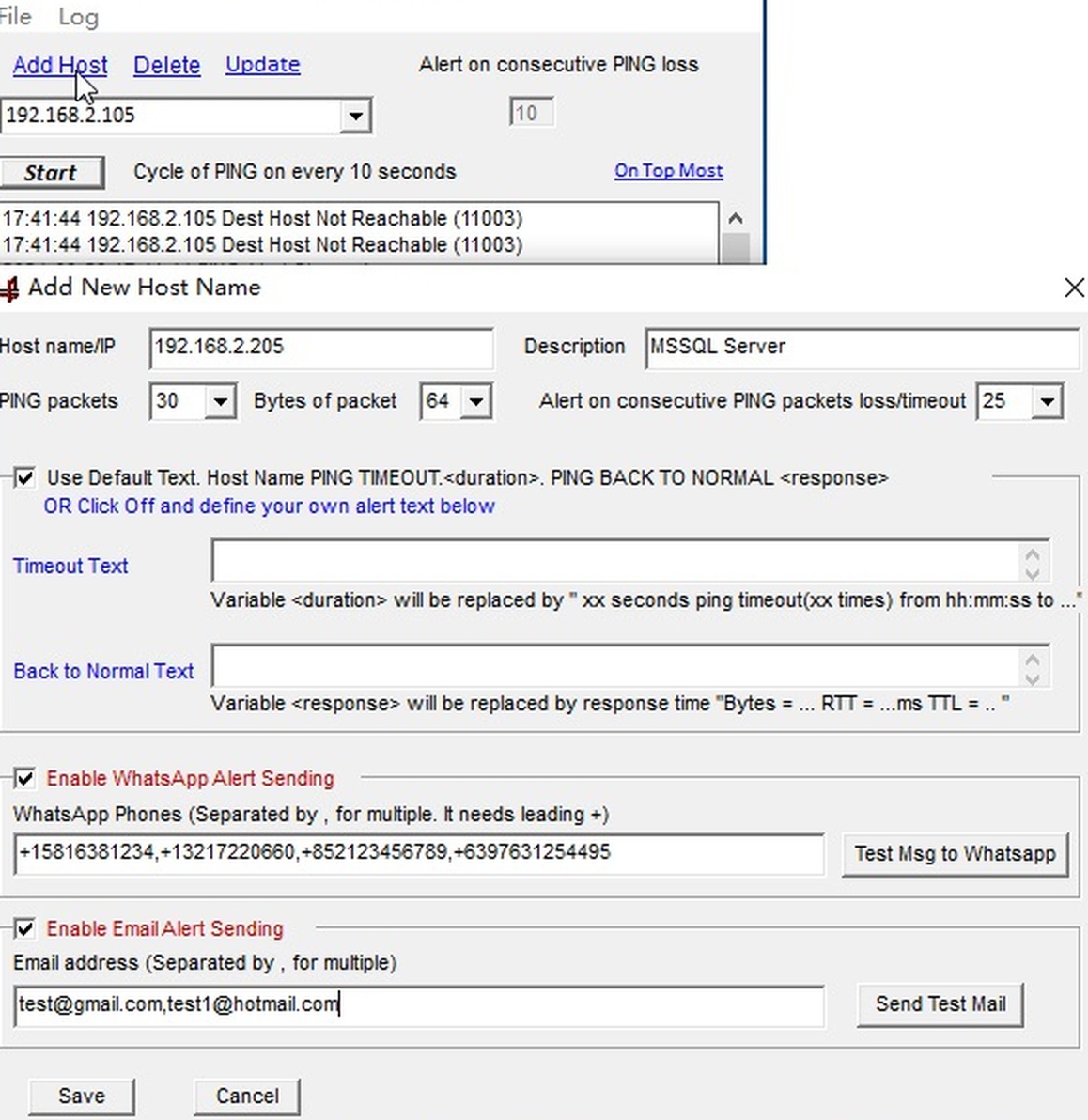Click the Update link
The width and height of the screenshot is (1088, 1120).
pos(262,65)
